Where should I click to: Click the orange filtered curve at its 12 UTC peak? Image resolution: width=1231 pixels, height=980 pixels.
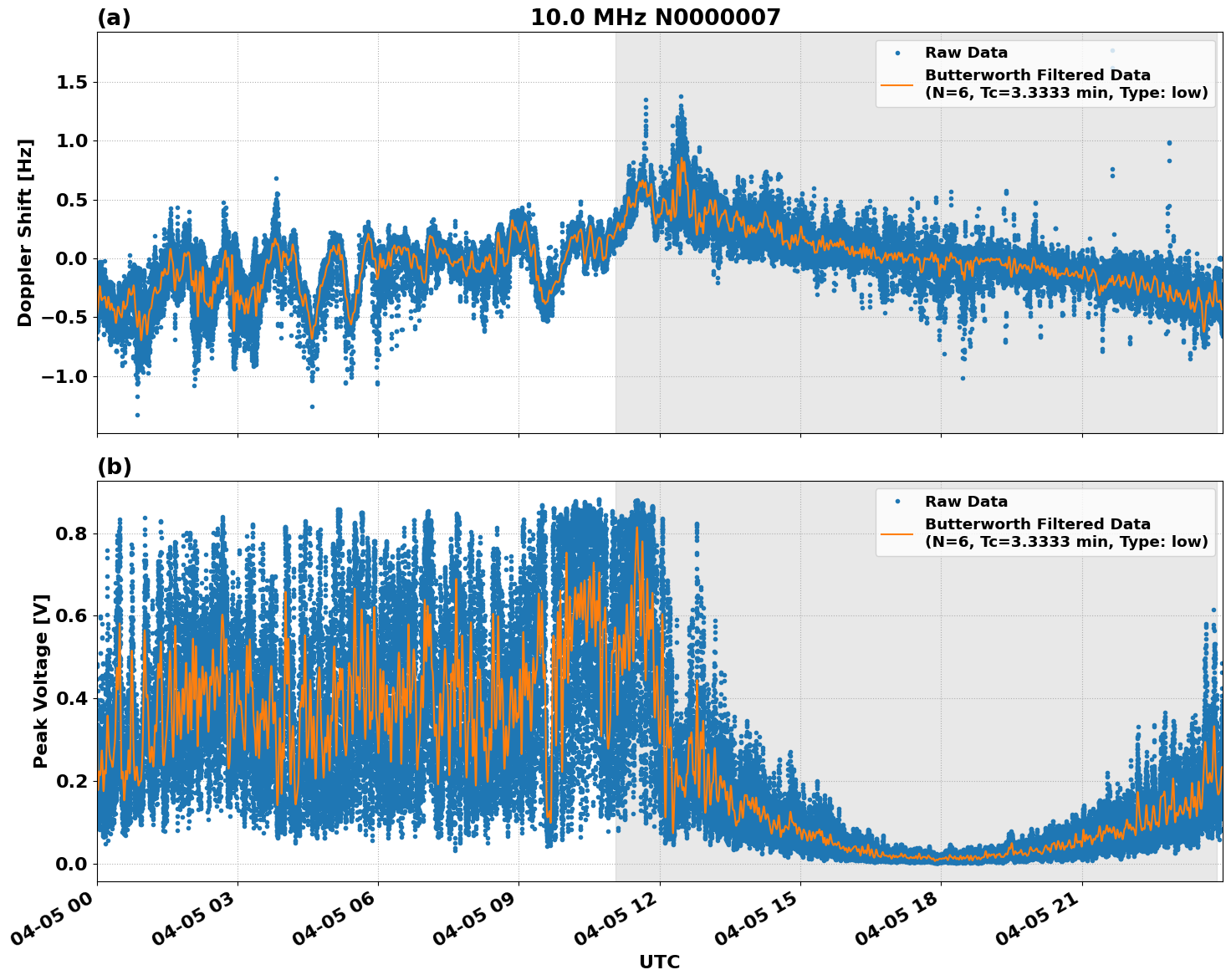pyautogui.click(x=682, y=156)
